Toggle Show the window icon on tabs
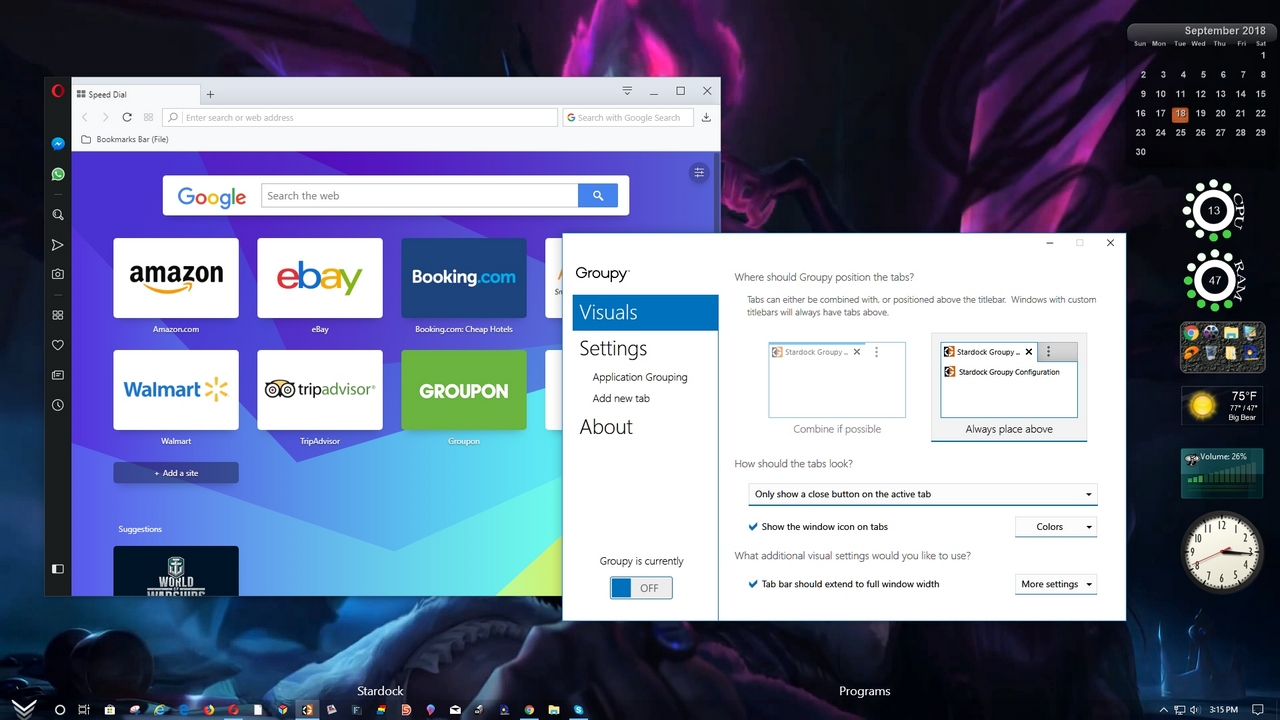The width and height of the screenshot is (1280, 720). coord(818,527)
